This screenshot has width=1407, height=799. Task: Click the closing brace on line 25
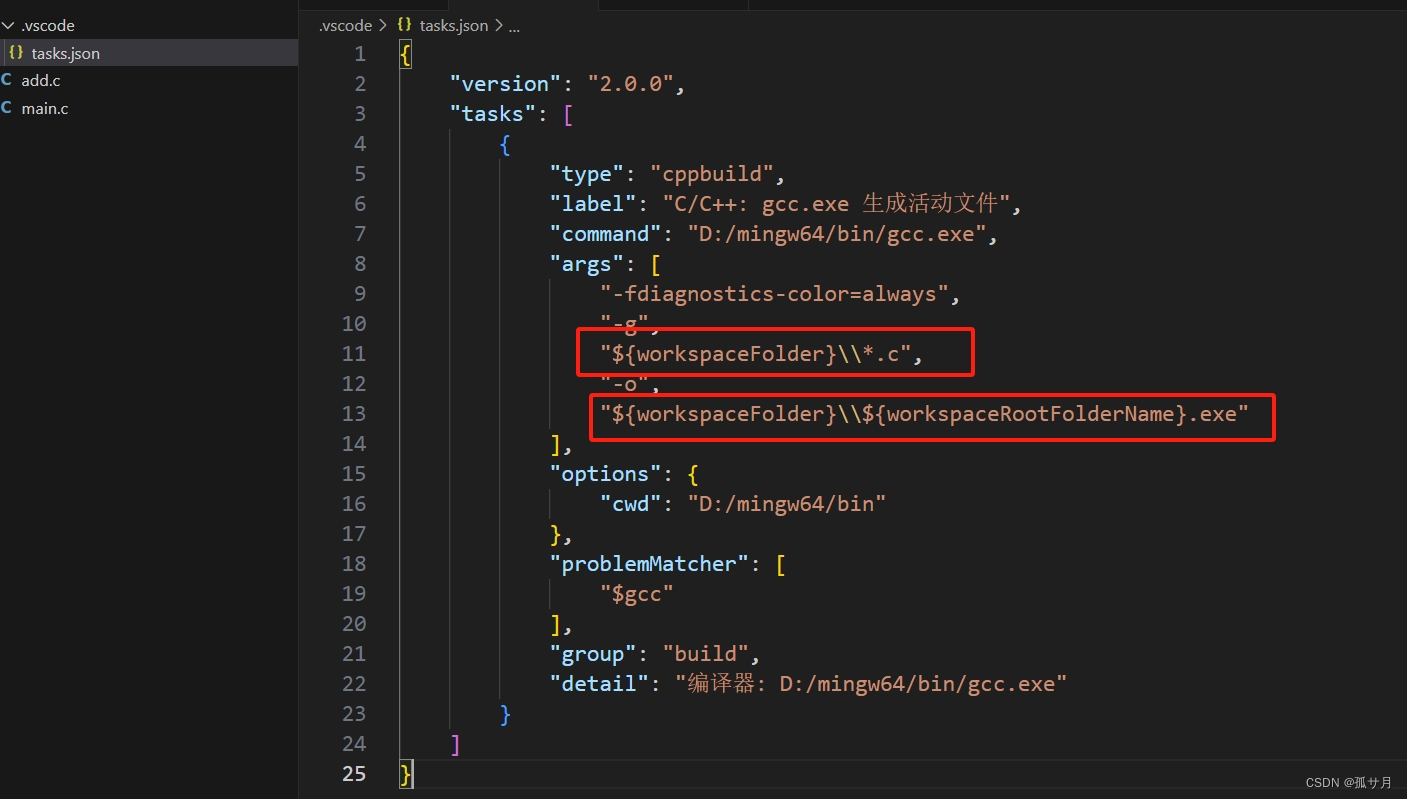point(405,774)
